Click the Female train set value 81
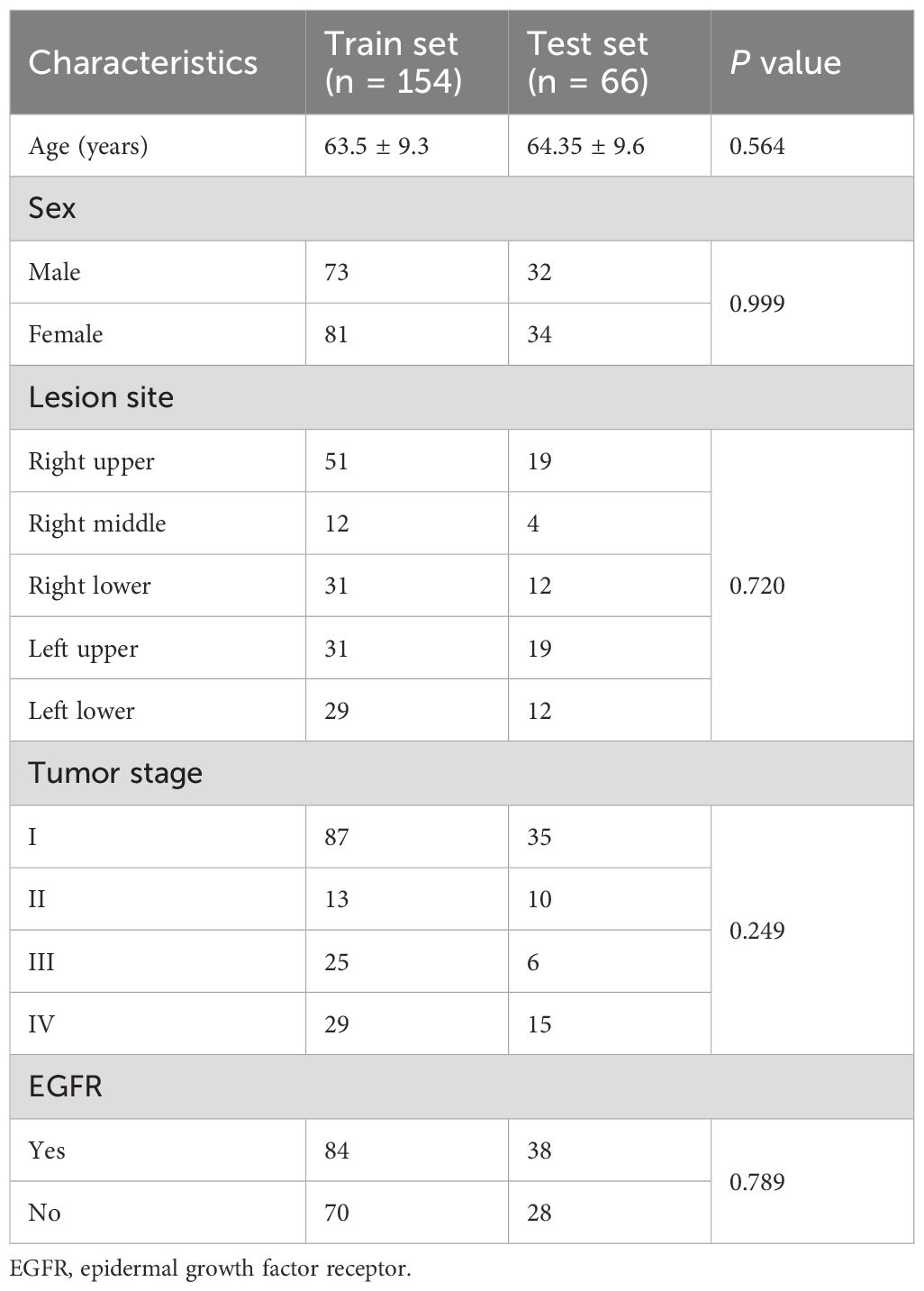 pyautogui.click(x=337, y=334)
